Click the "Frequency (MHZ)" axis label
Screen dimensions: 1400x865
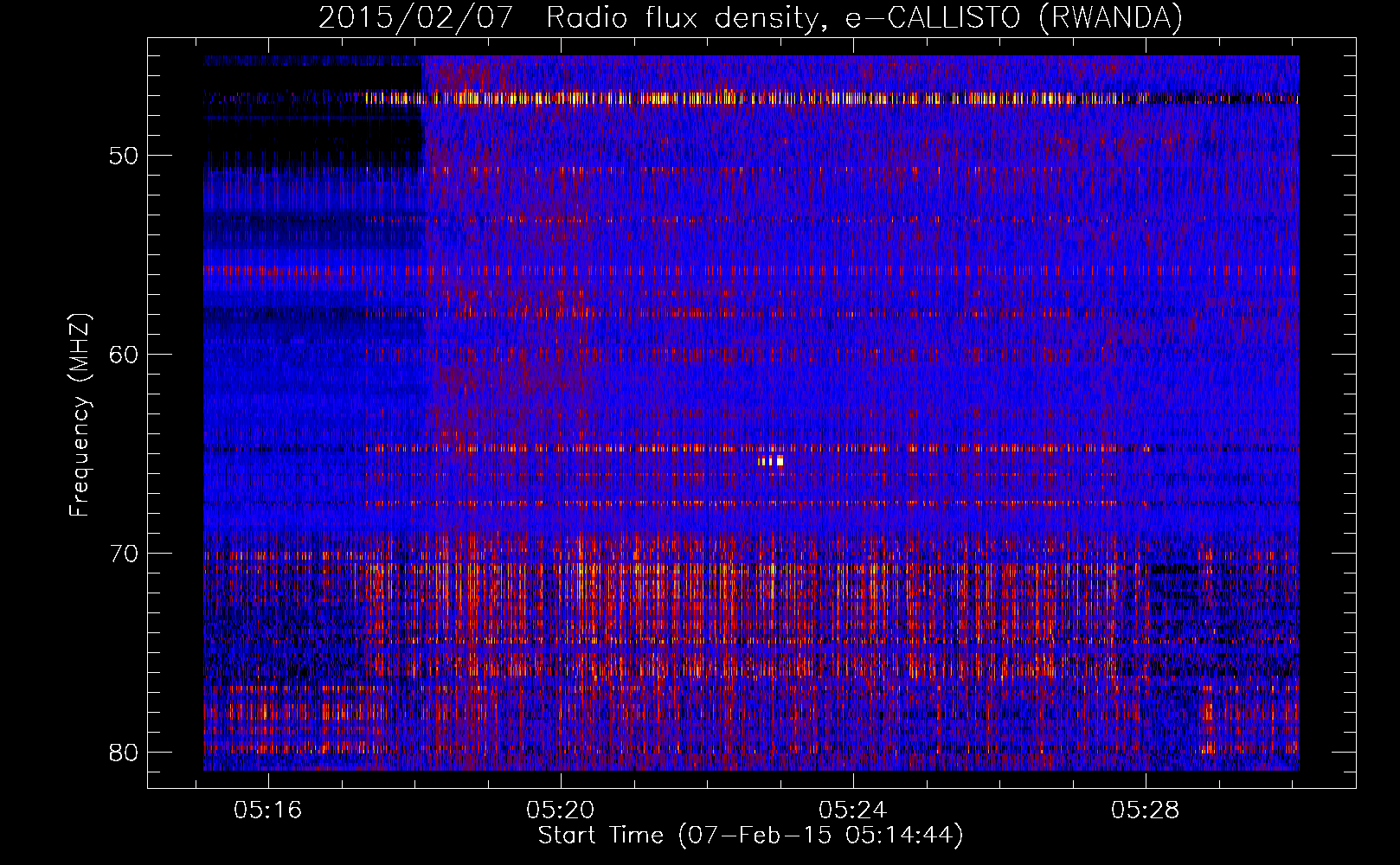[80, 414]
